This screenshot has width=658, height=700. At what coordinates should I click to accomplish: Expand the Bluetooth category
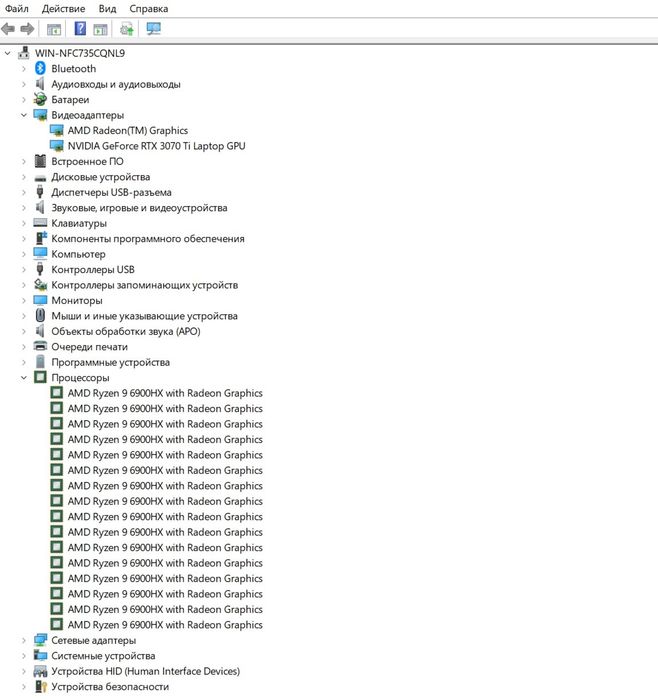pos(24,69)
